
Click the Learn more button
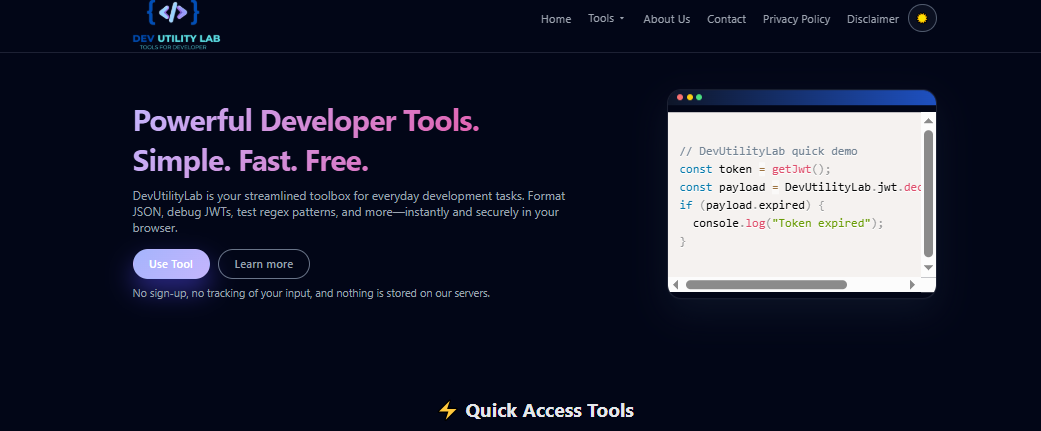264,264
